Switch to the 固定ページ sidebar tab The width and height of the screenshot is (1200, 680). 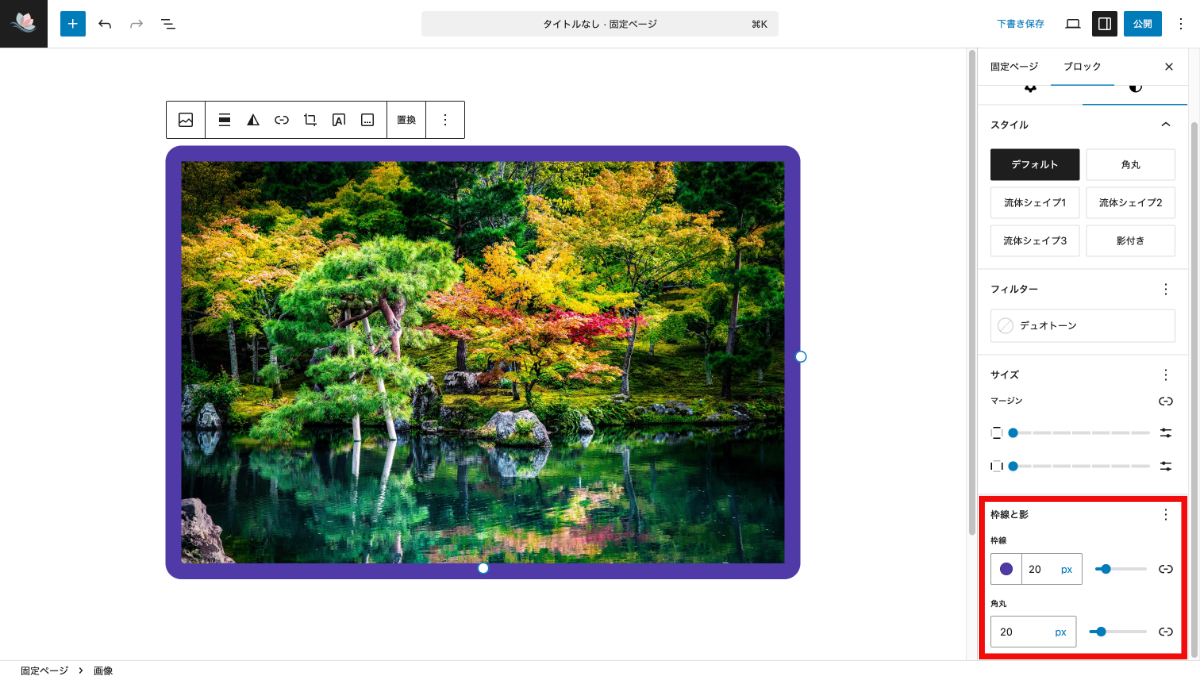tap(1014, 66)
